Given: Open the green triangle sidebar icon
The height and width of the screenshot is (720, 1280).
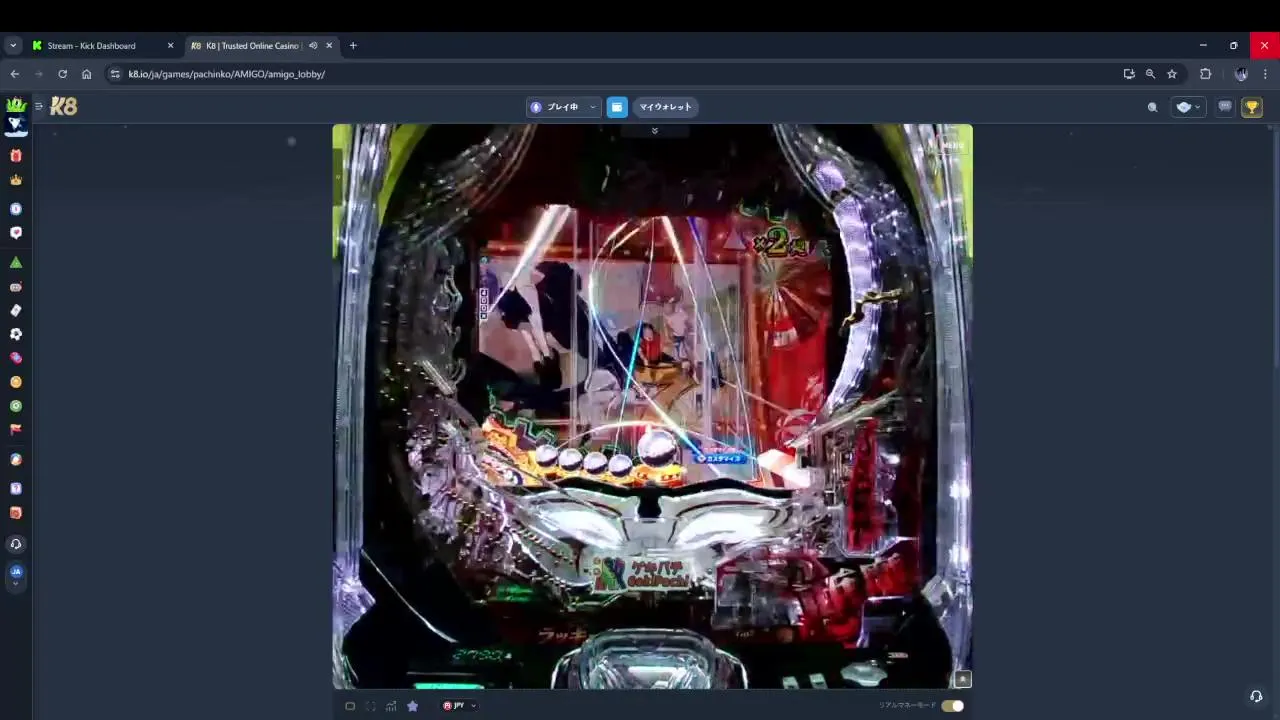Looking at the screenshot, I should tap(15, 262).
